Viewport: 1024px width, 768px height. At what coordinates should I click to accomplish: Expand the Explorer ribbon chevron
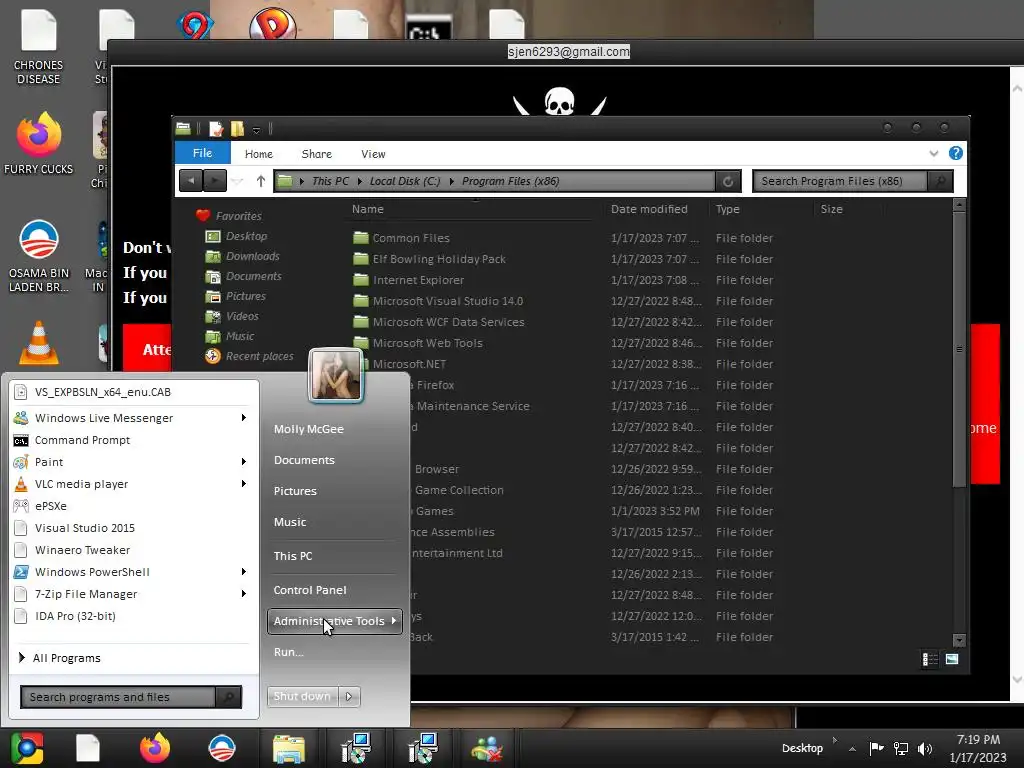934,153
